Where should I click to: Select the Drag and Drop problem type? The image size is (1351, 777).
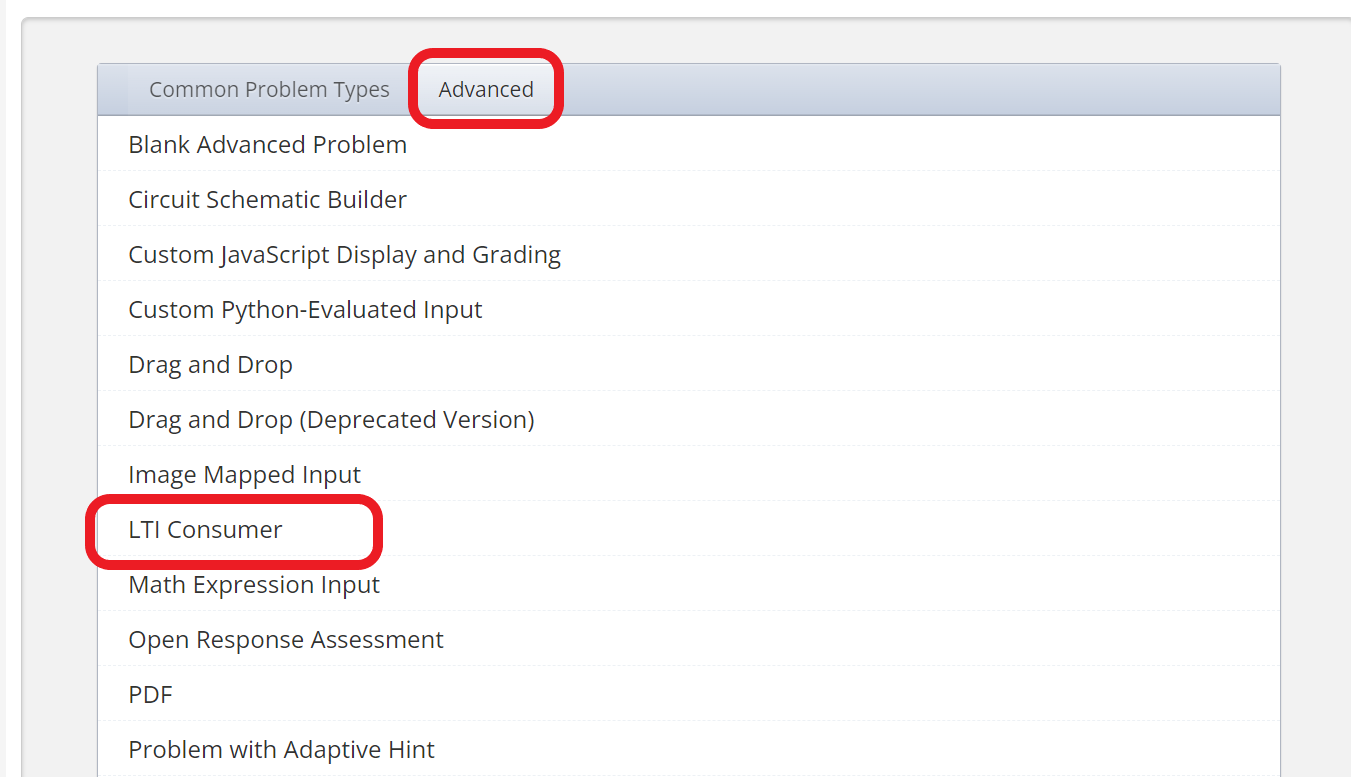pos(210,364)
